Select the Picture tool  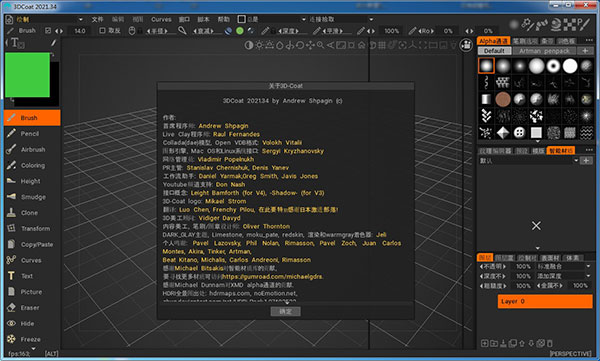(x=32, y=292)
